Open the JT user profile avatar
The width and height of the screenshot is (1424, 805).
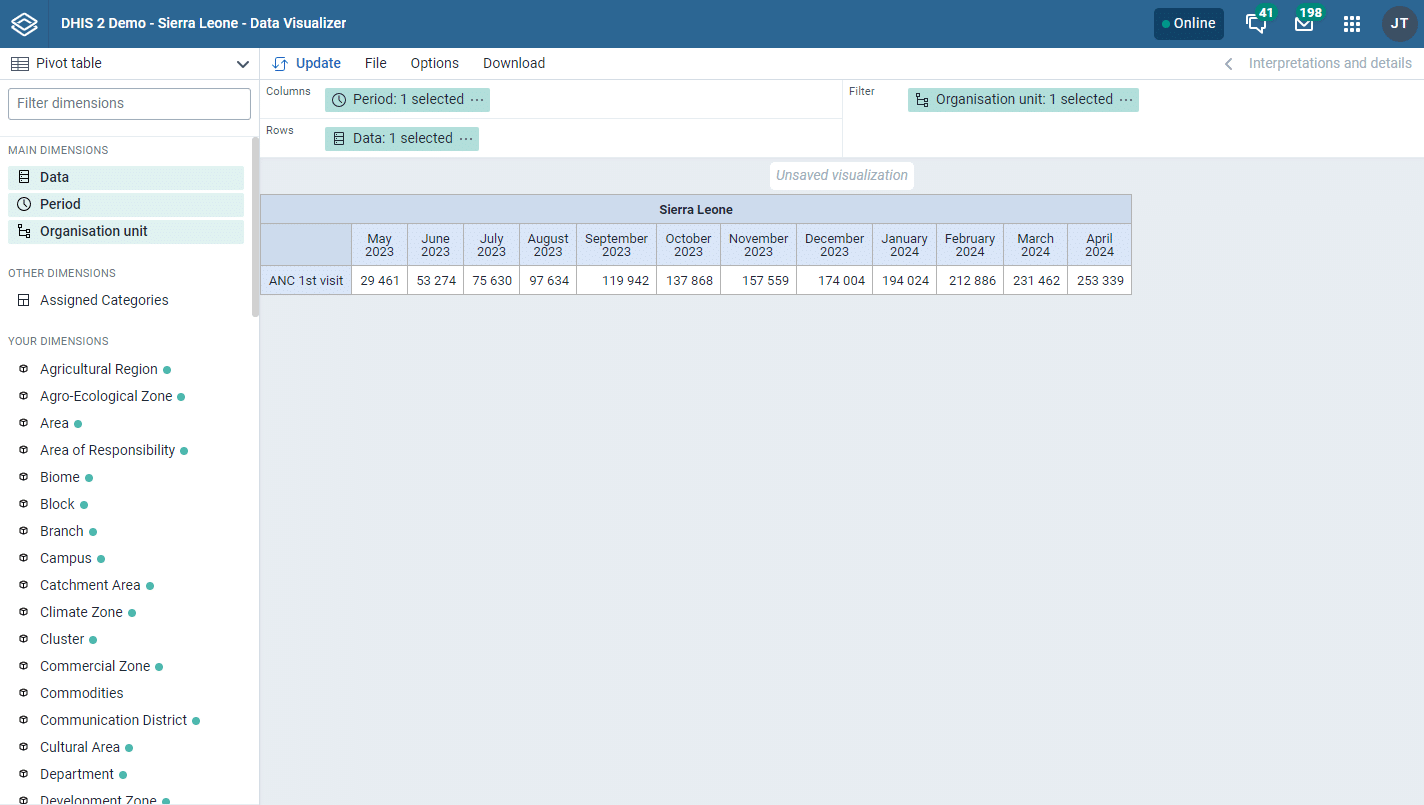tap(1400, 24)
